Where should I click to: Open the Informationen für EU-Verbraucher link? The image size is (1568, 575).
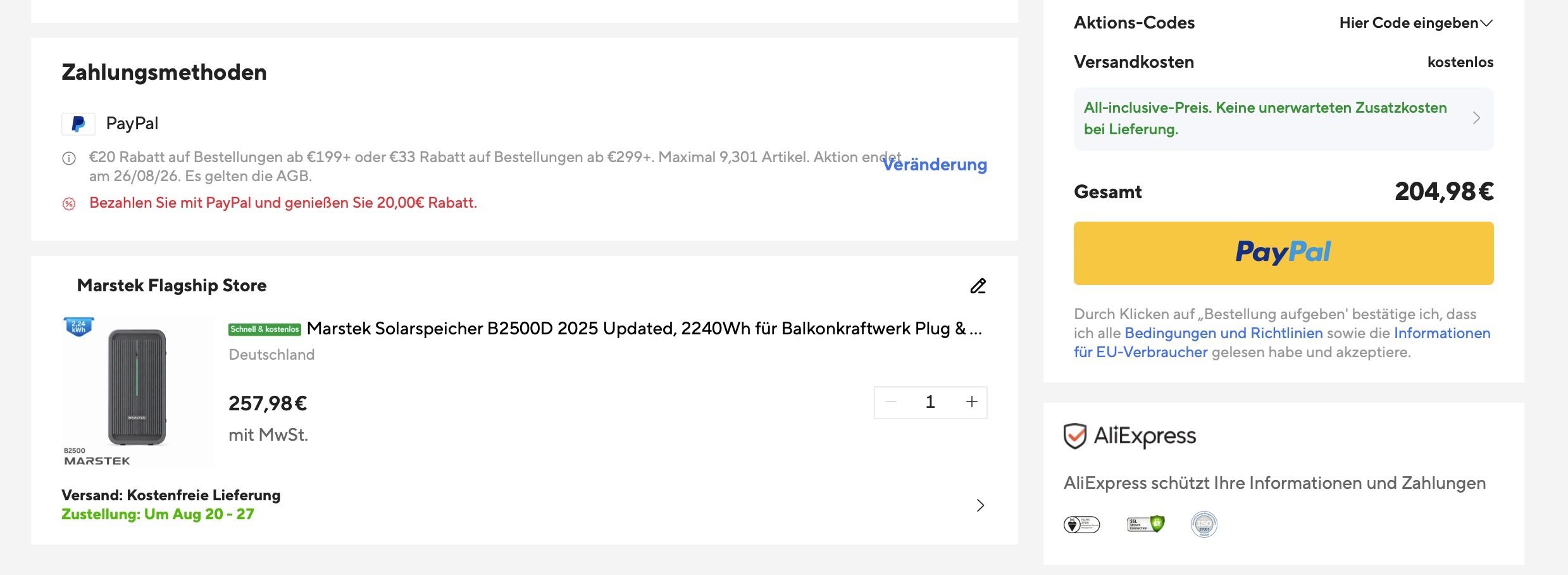coord(1282,343)
